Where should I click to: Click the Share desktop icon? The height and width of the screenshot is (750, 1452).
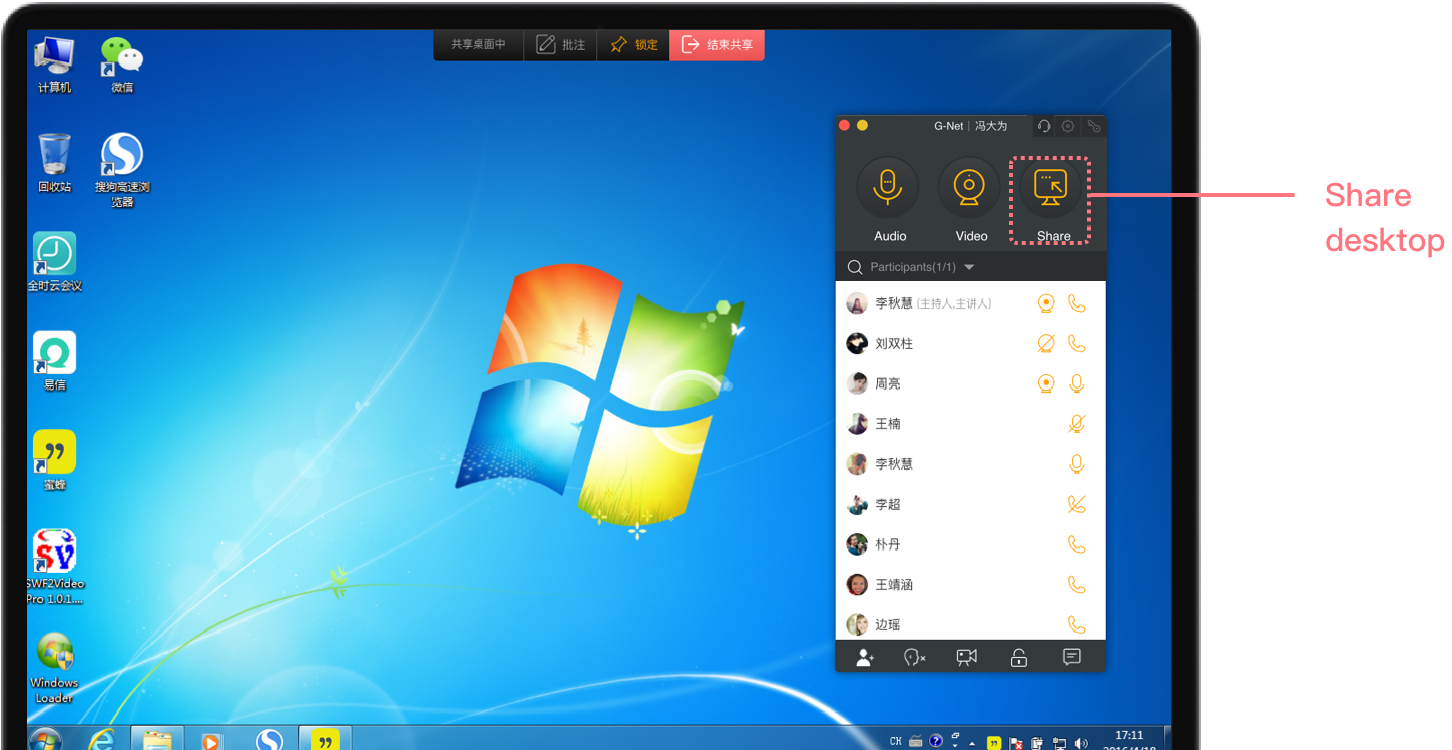point(1051,188)
